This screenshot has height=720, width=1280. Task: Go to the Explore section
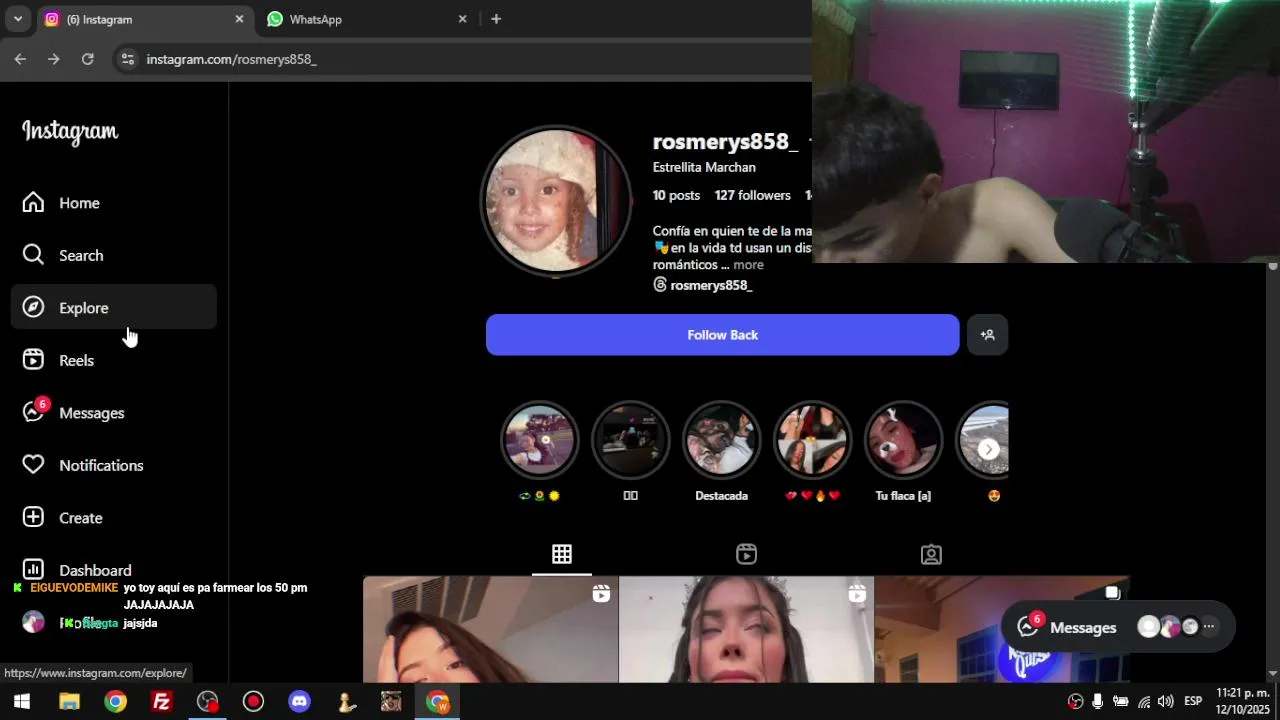click(114, 308)
